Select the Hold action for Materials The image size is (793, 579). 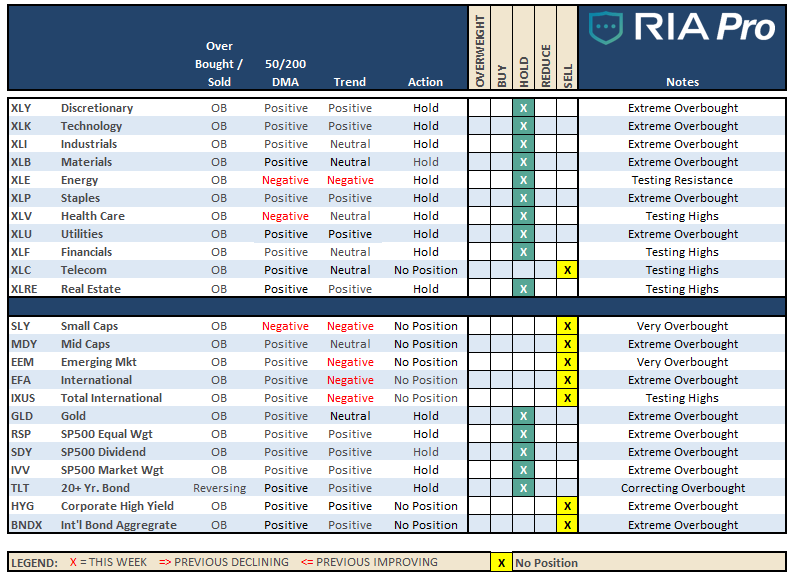click(426, 162)
